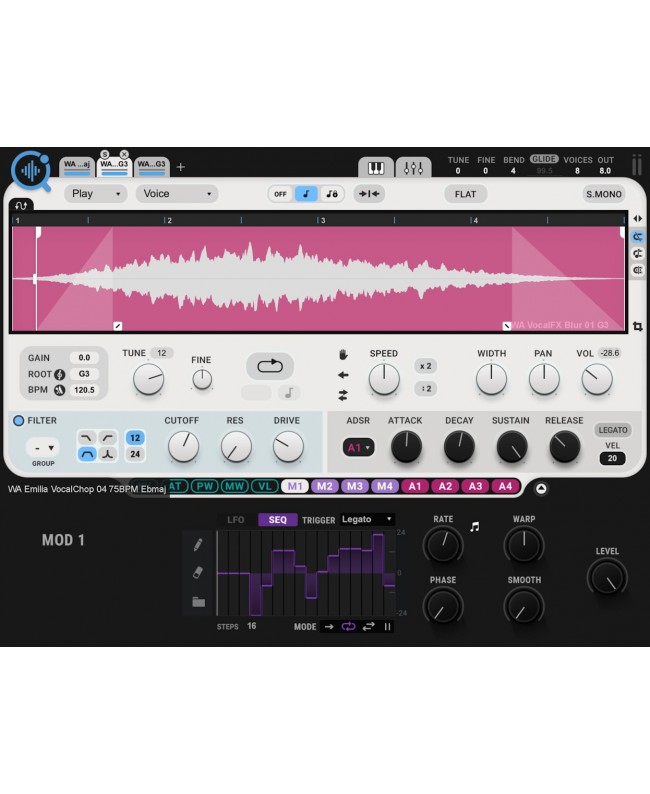Switch modulator to LFO mode
Image resolution: width=650 pixels, height=794 pixels.
coord(235,520)
